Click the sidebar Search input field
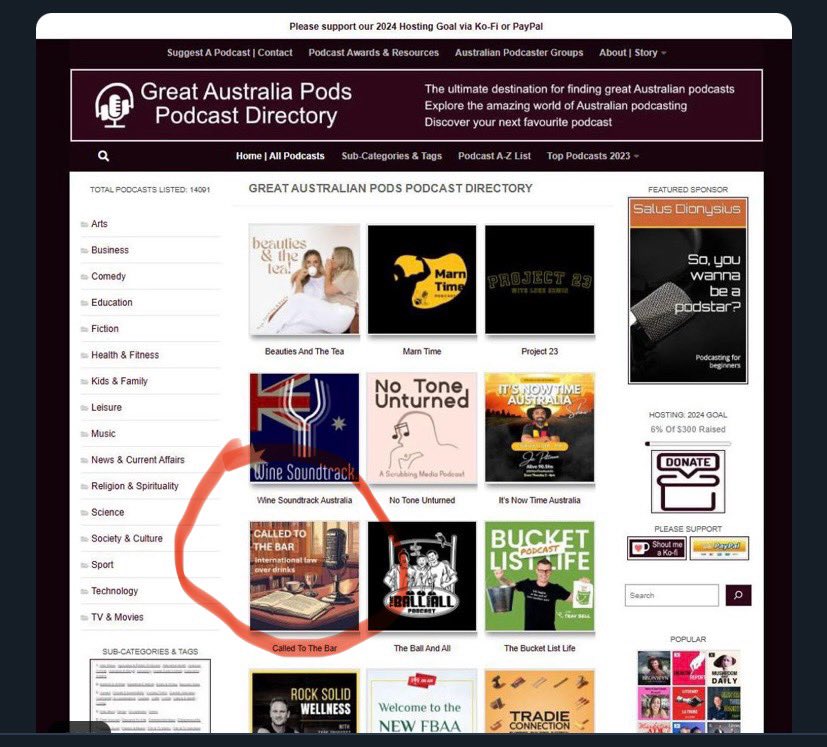827x747 pixels. tap(671, 595)
